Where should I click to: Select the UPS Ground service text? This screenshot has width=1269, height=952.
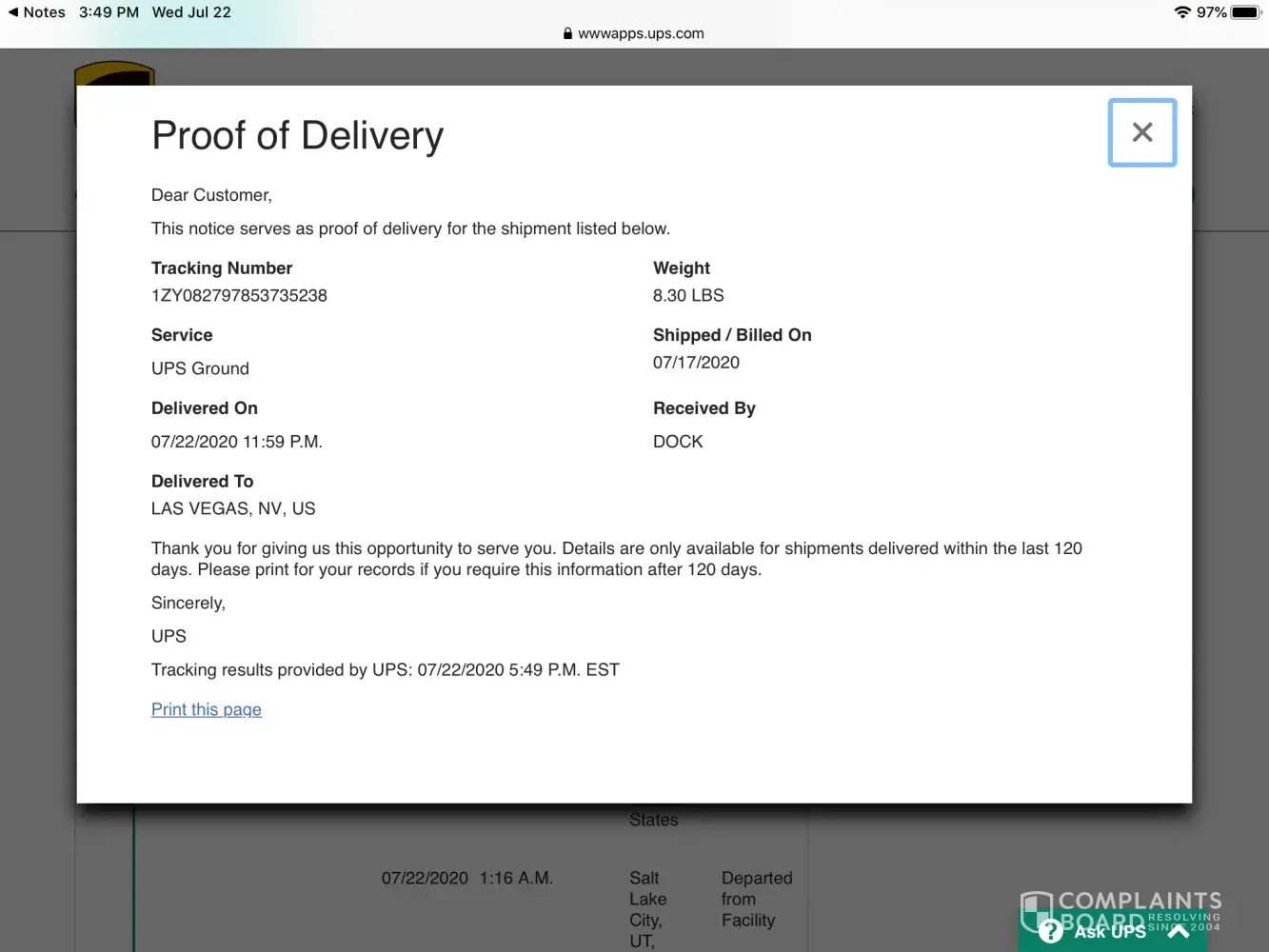click(200, 368)
